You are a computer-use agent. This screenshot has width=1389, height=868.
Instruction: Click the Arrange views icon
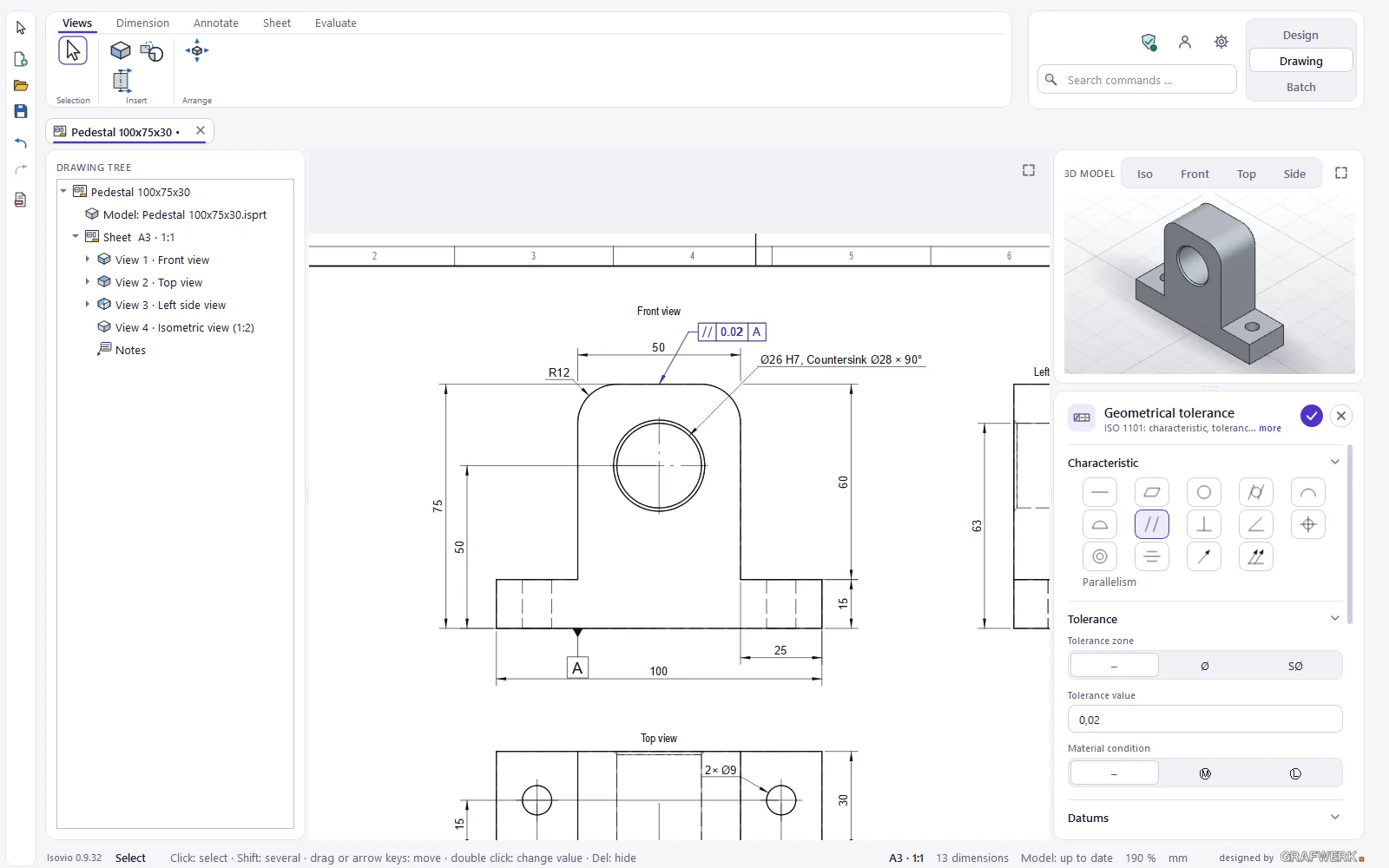(x=197, y=50)
